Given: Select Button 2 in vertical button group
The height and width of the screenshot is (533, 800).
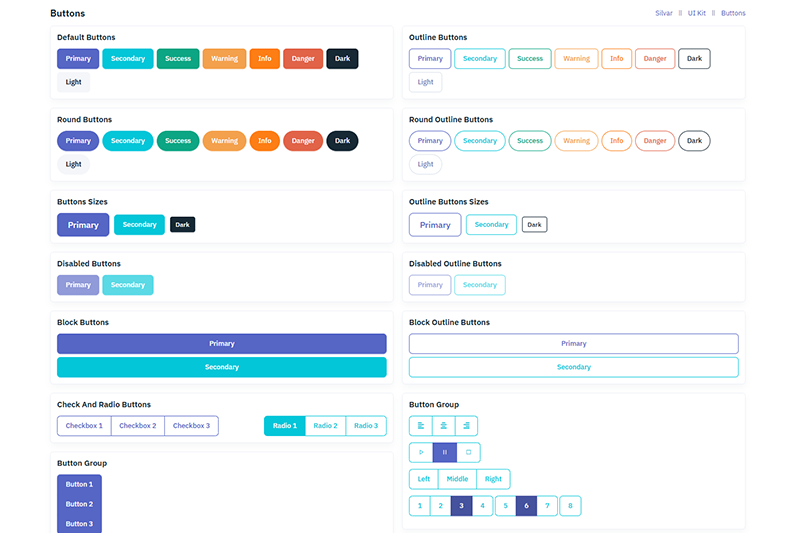Looking at the screenshot, I should tap(79, 504).
